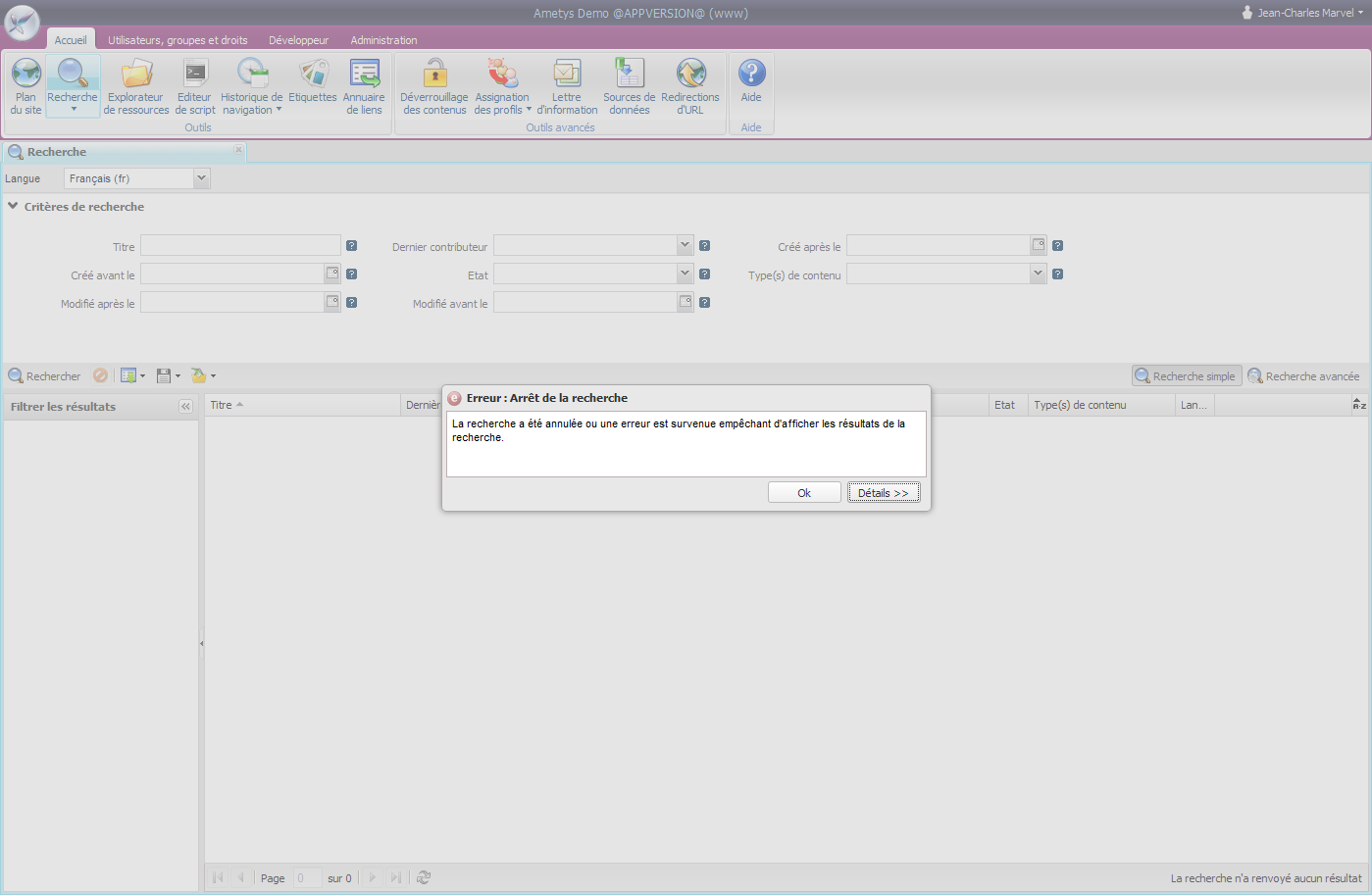The width and height of the screenshot is (1372, 895).
Task: Show help for Modifié après le
Action: 351,303
